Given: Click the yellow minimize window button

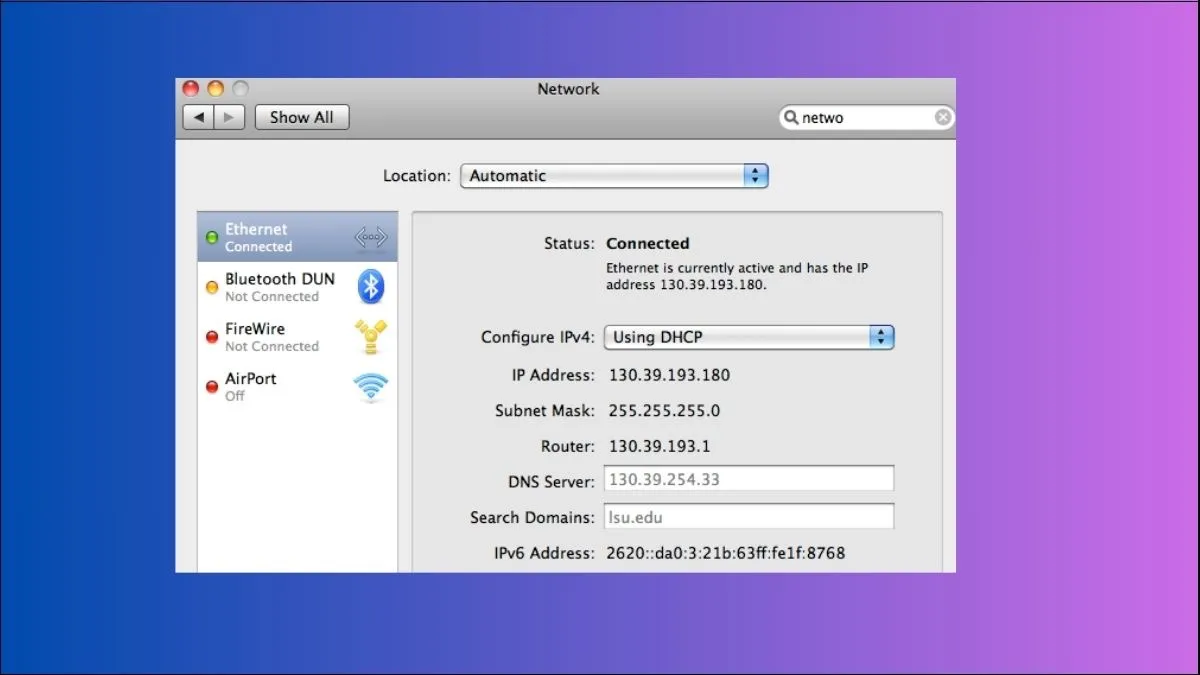Looking at the screenshot, I should [215, 89].
